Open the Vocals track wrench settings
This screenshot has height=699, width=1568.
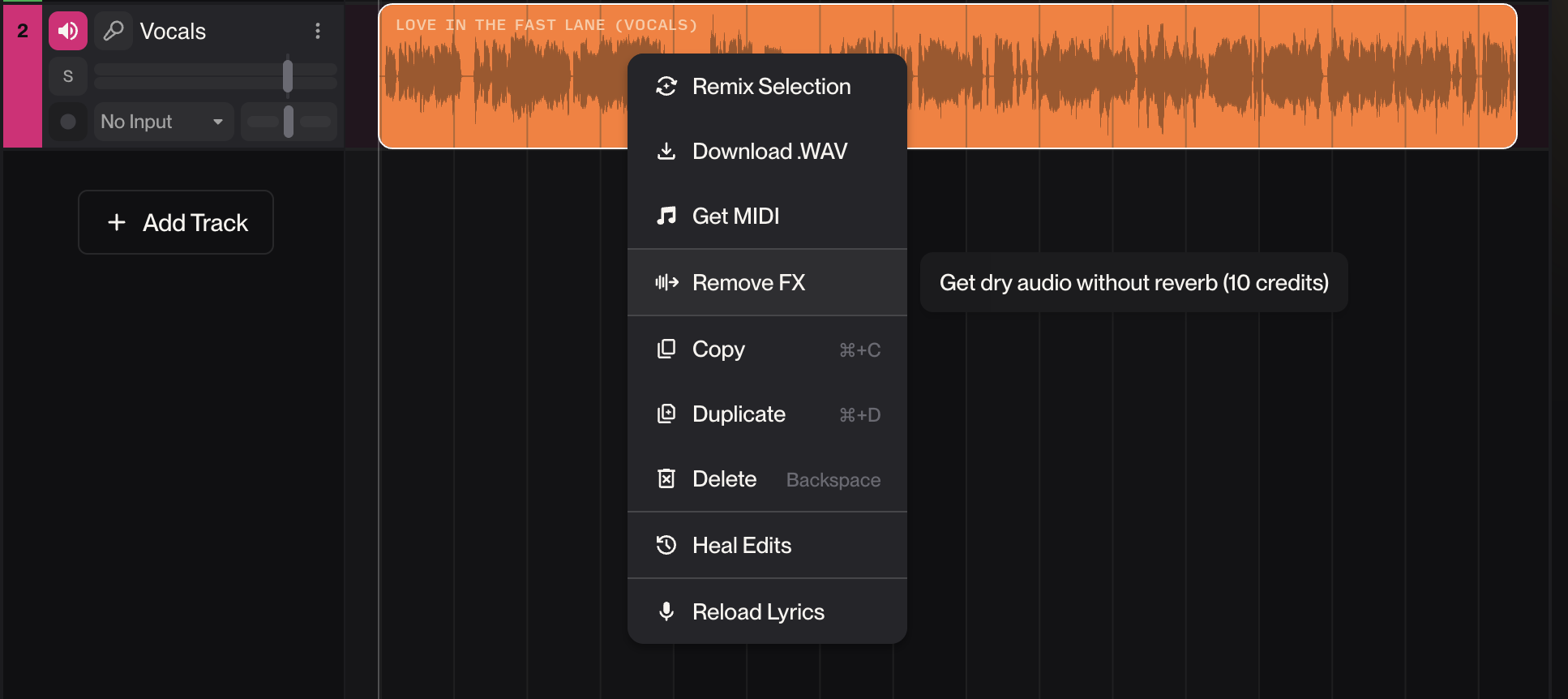pos(114,31)
